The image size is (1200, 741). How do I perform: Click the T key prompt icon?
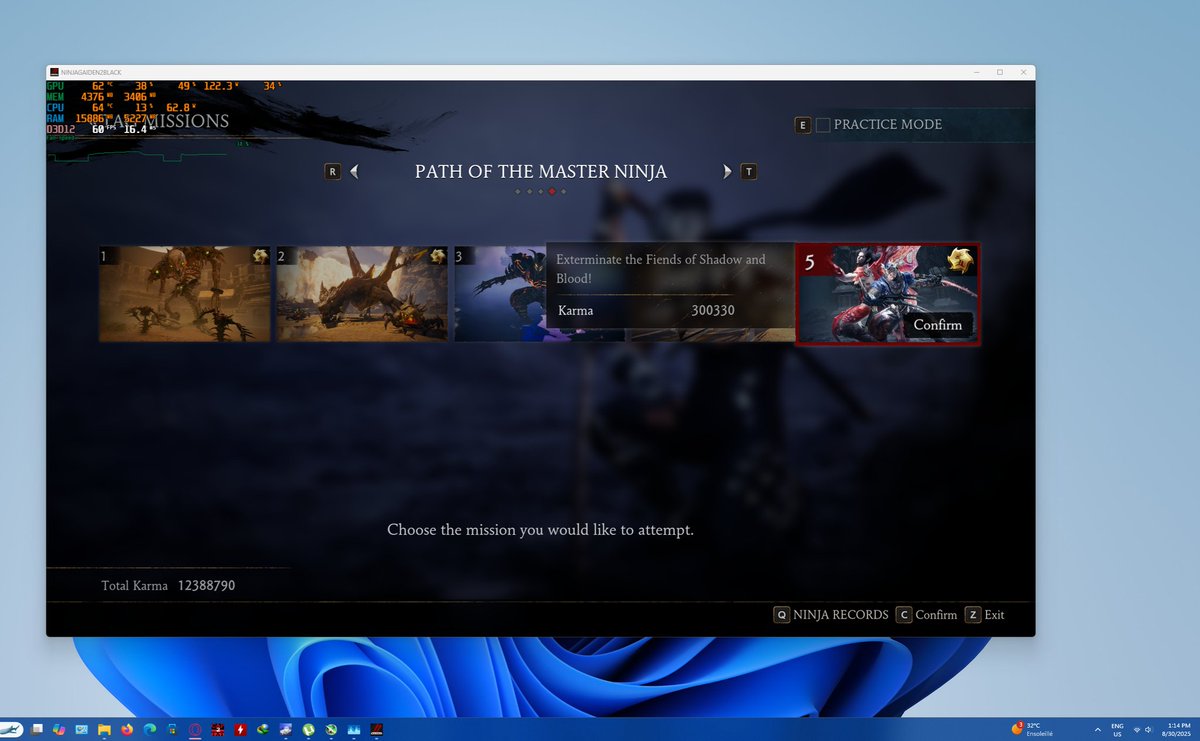click(749, 172)
